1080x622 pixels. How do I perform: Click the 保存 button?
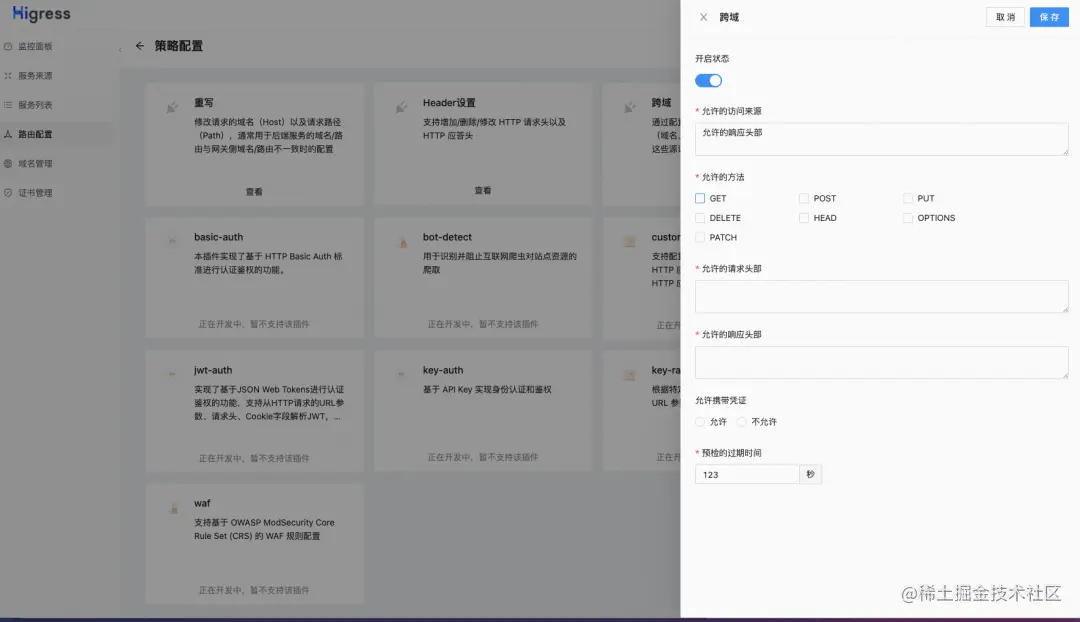tap(1049, 17)
